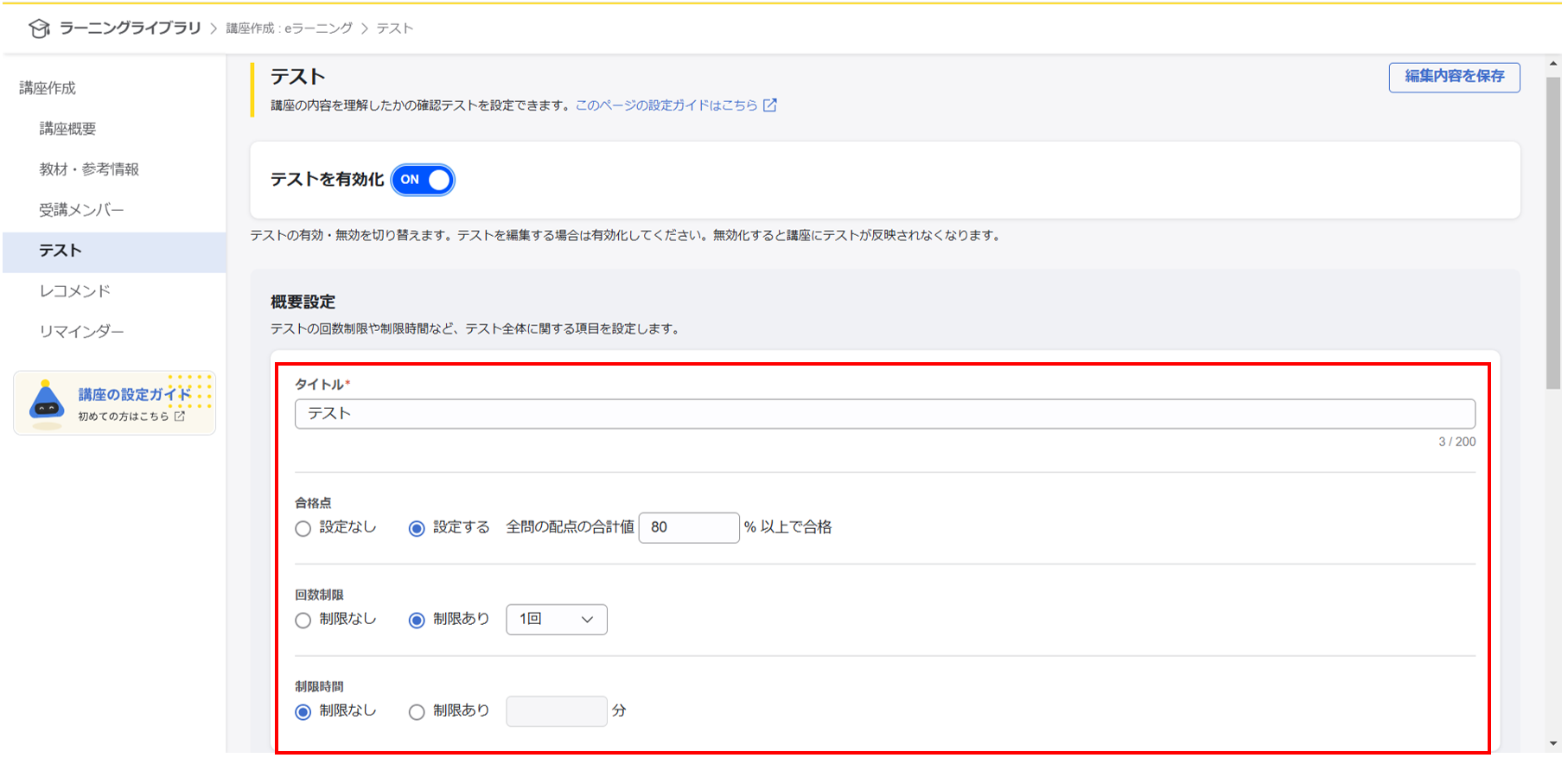The width and height of the screenshot is (1568, 758).
Task: Click the 概要設定 section heading
Action: 303,302
